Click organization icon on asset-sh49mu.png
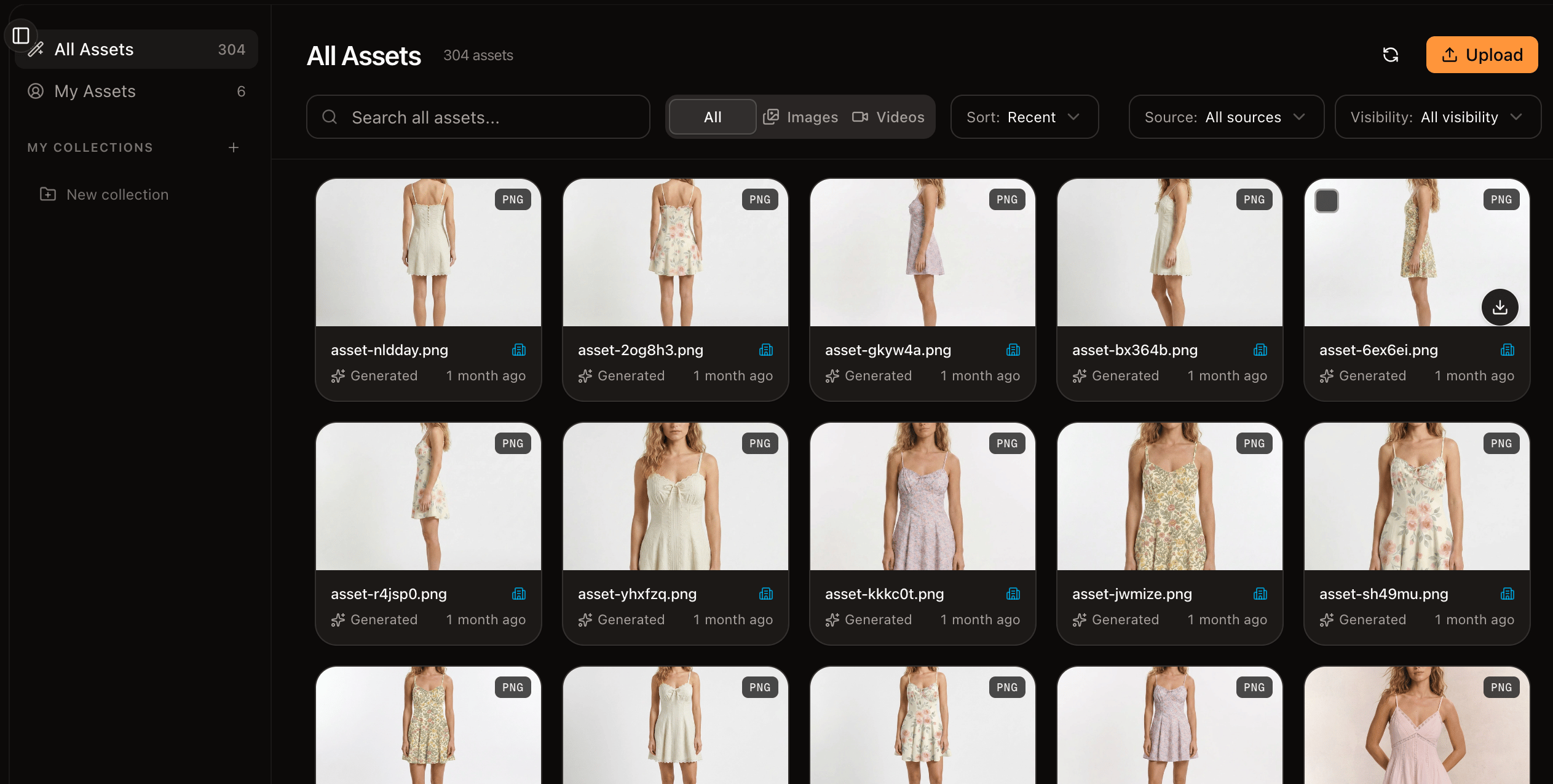Image resolution: width=1553 pixels, height=784 pixels. 1508,594
